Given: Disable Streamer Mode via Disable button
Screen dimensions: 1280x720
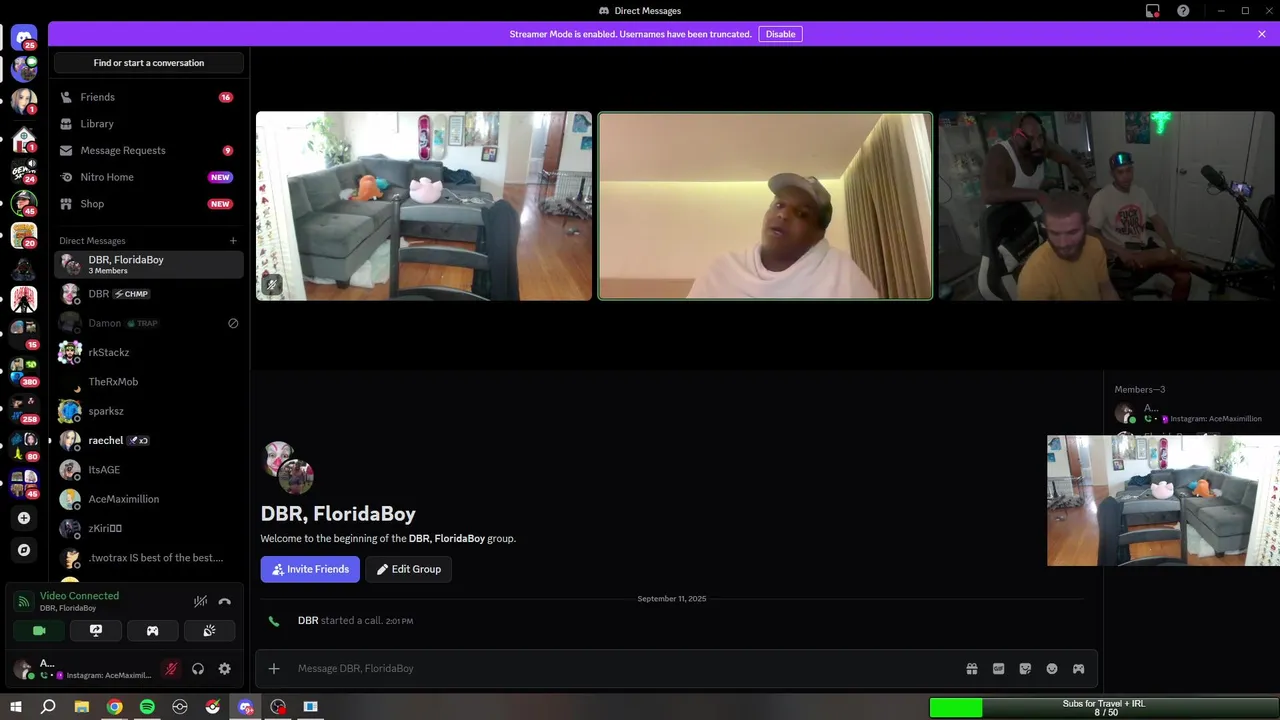Looking at the screenshot, I should point(780,34).
